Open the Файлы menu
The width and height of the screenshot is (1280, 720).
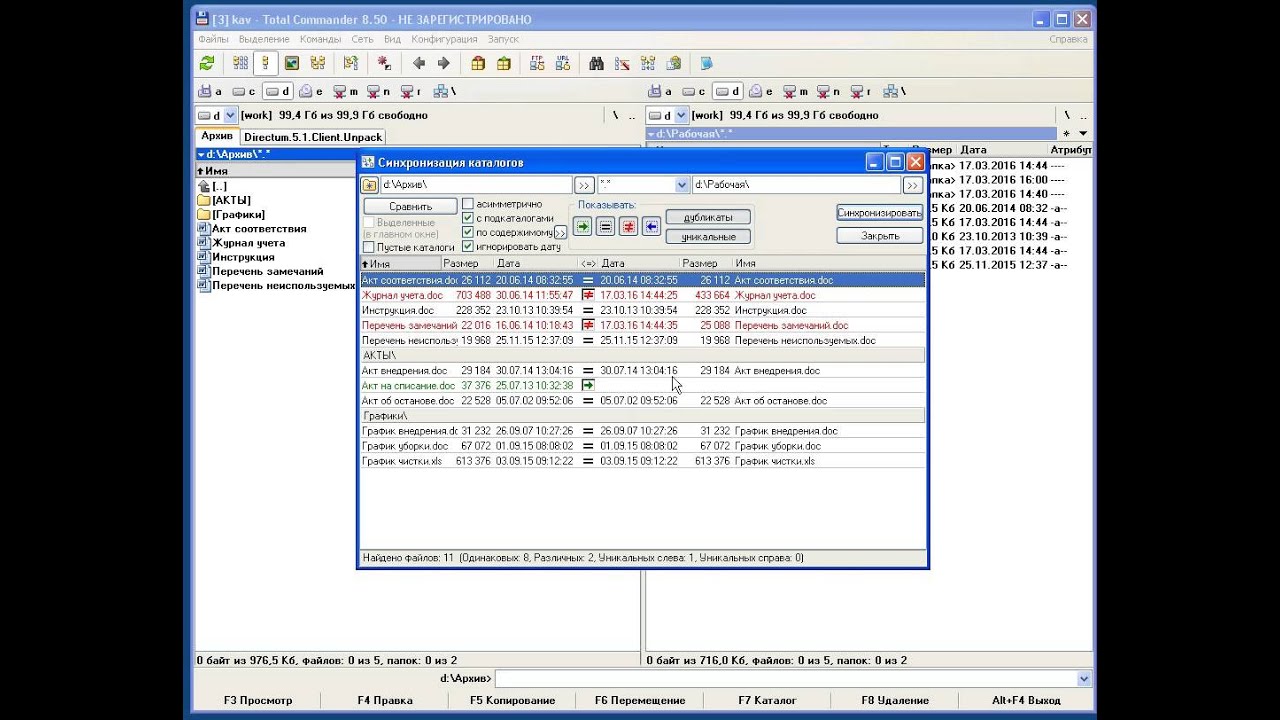(x=213, y=39)
